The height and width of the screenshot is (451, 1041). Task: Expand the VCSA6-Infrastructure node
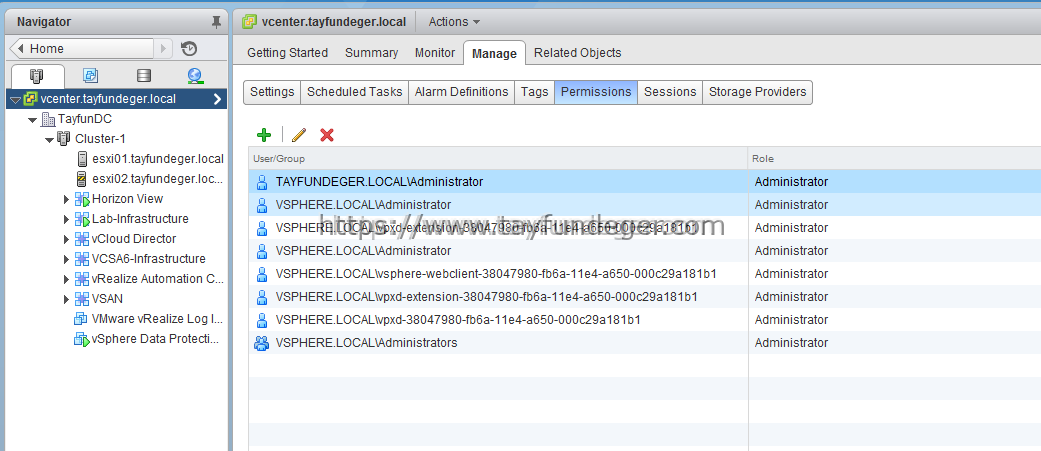click(66, 259)
